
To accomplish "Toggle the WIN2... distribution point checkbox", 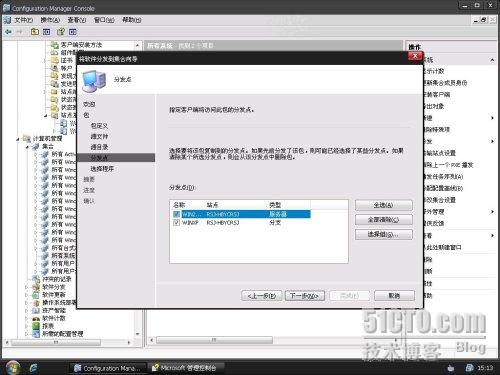I will click(177, 214).
